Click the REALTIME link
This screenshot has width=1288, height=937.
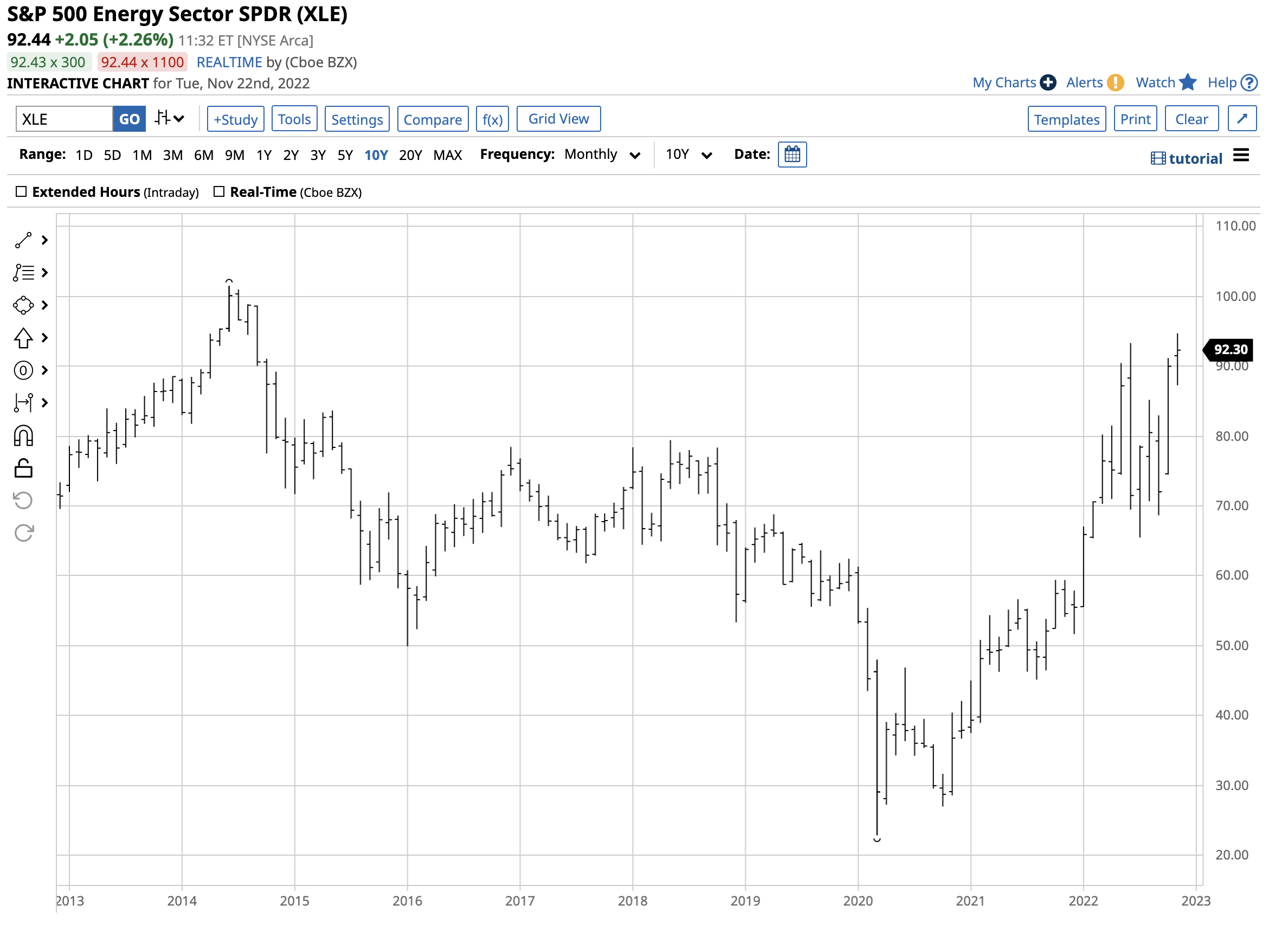pos(229,62)
